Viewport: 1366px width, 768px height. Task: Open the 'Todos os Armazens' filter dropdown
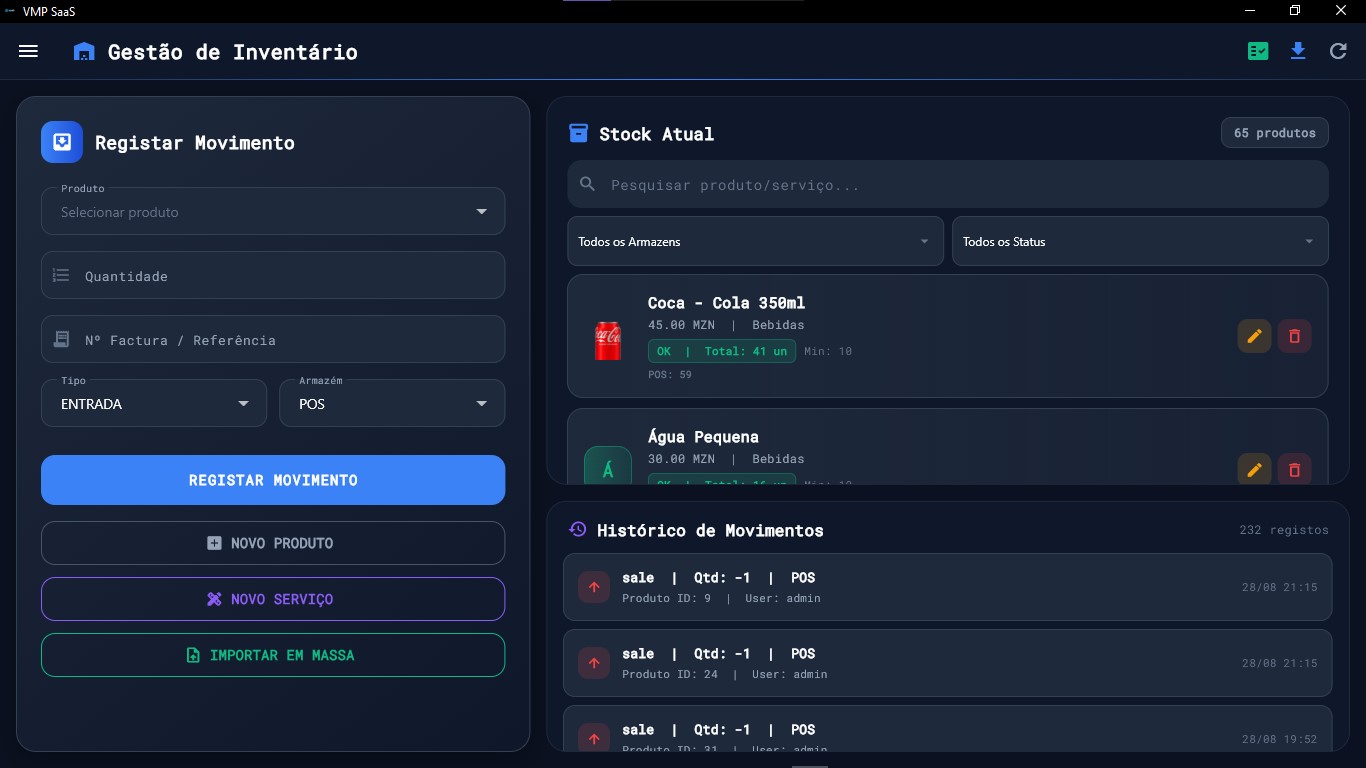coord(755,241)
